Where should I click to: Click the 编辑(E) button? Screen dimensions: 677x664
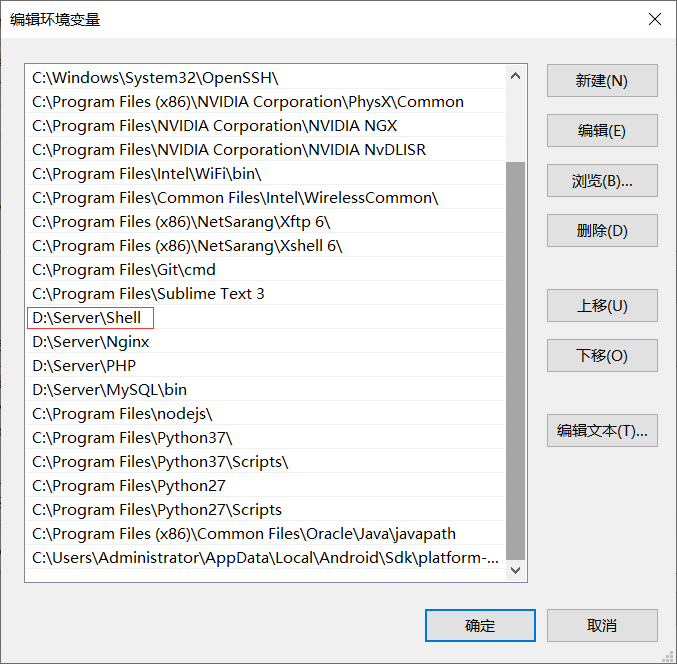(602, 130)
